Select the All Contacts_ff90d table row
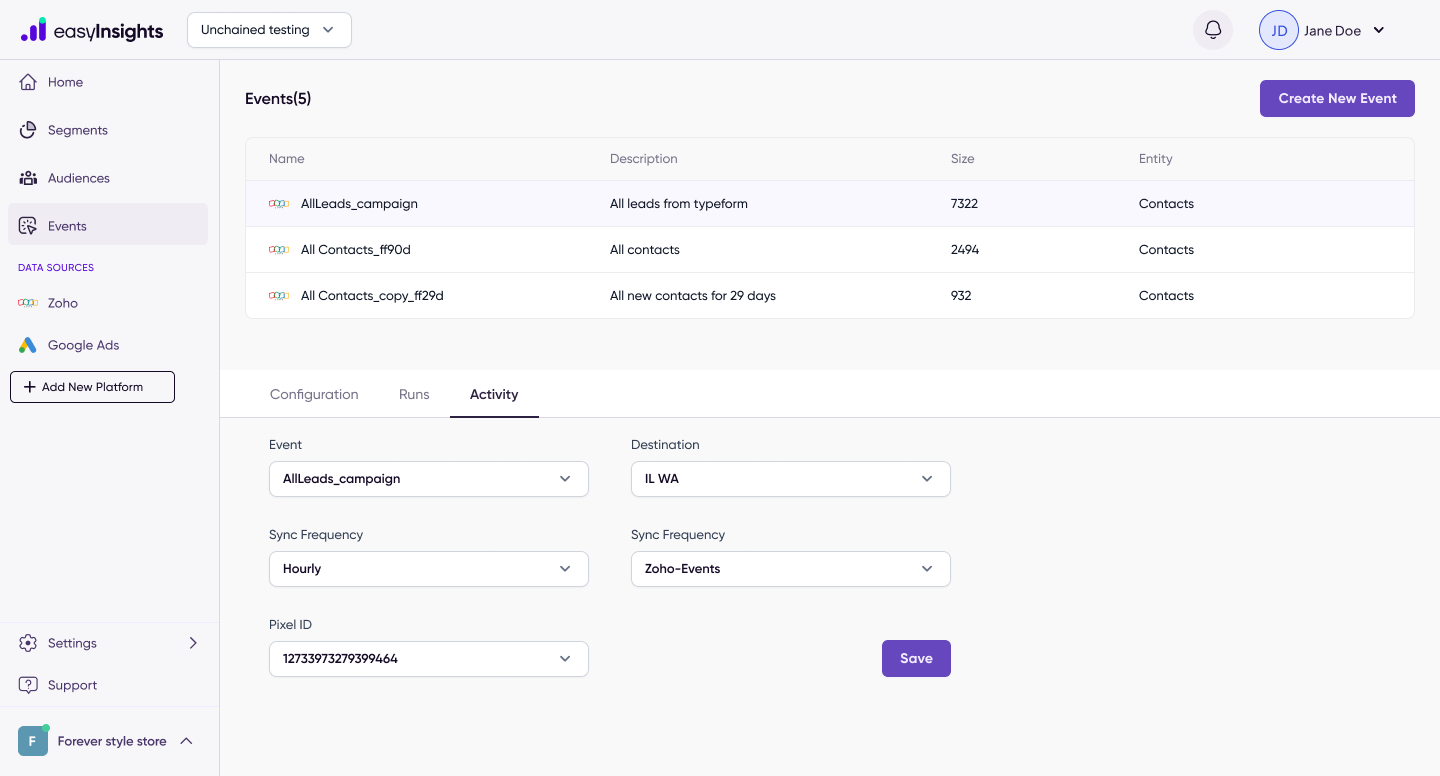Image resolution: width=1440 pixels, height=776 pixels. pos(830,250)
